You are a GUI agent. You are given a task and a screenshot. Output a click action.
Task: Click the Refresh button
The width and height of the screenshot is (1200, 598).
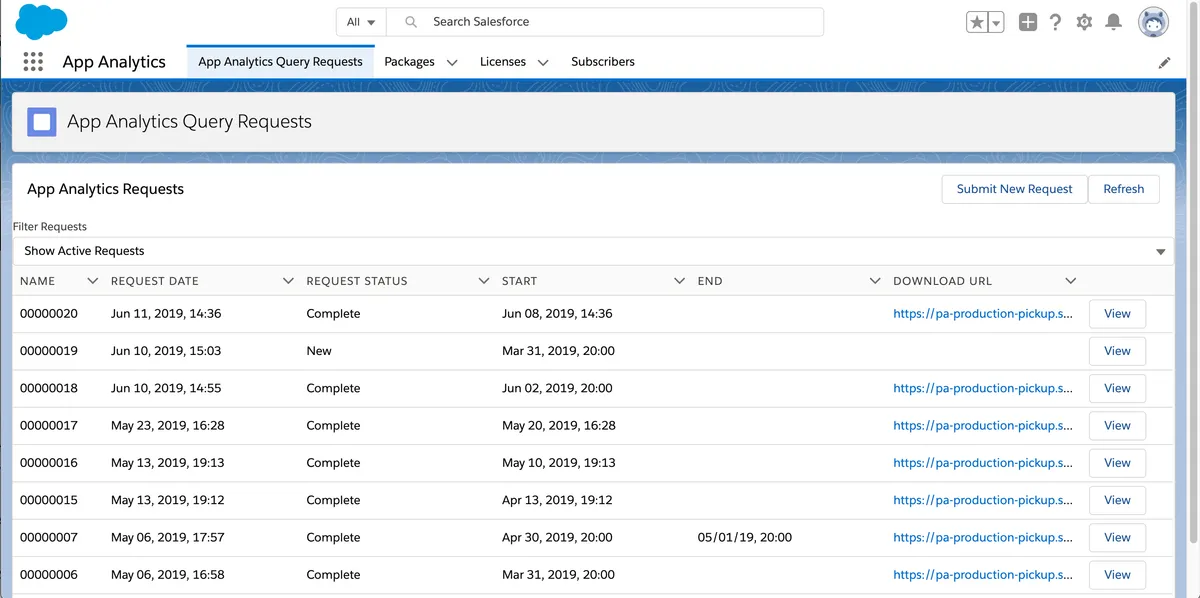[x=1124, y=189]
